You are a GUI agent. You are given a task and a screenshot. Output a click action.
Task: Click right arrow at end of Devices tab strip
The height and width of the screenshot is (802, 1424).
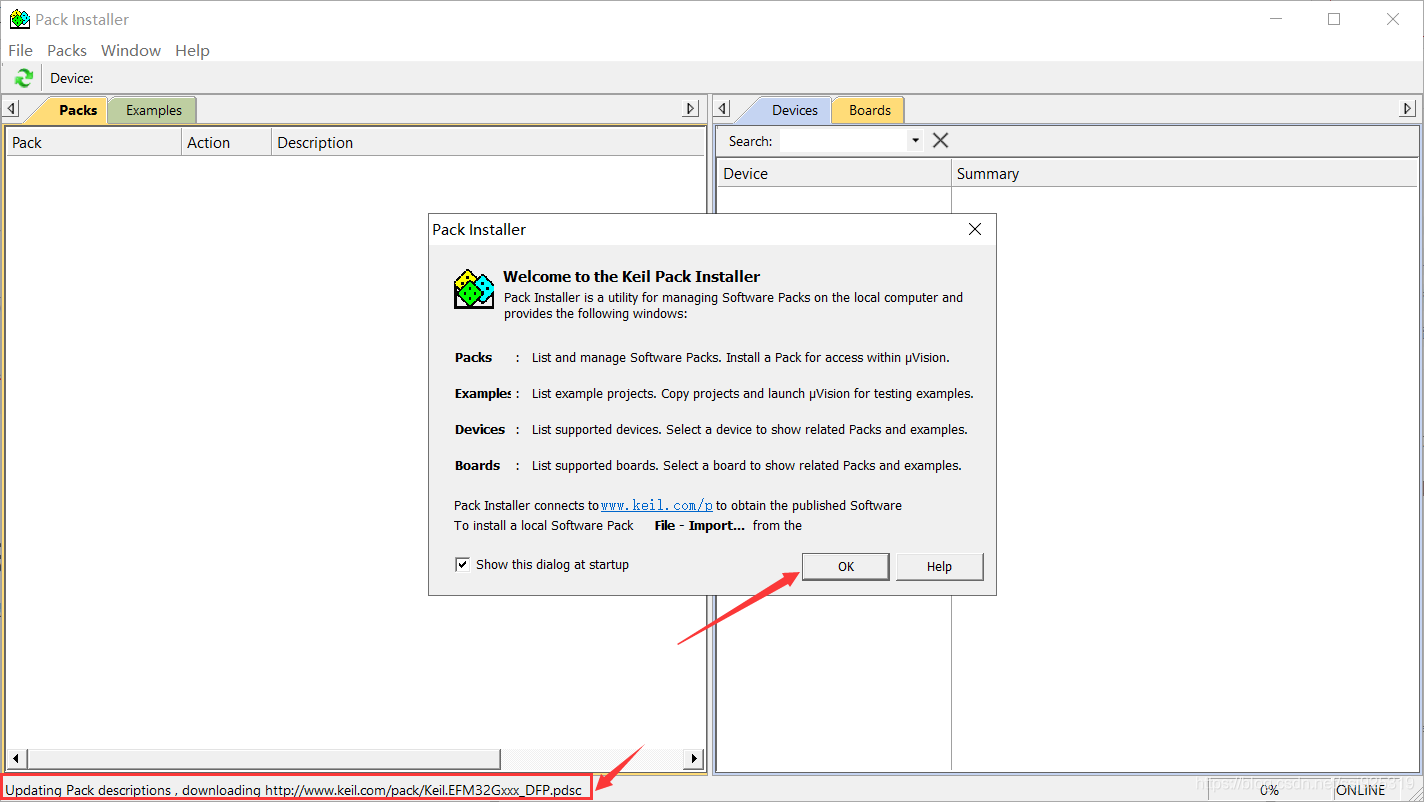[x=1408, y=109]
